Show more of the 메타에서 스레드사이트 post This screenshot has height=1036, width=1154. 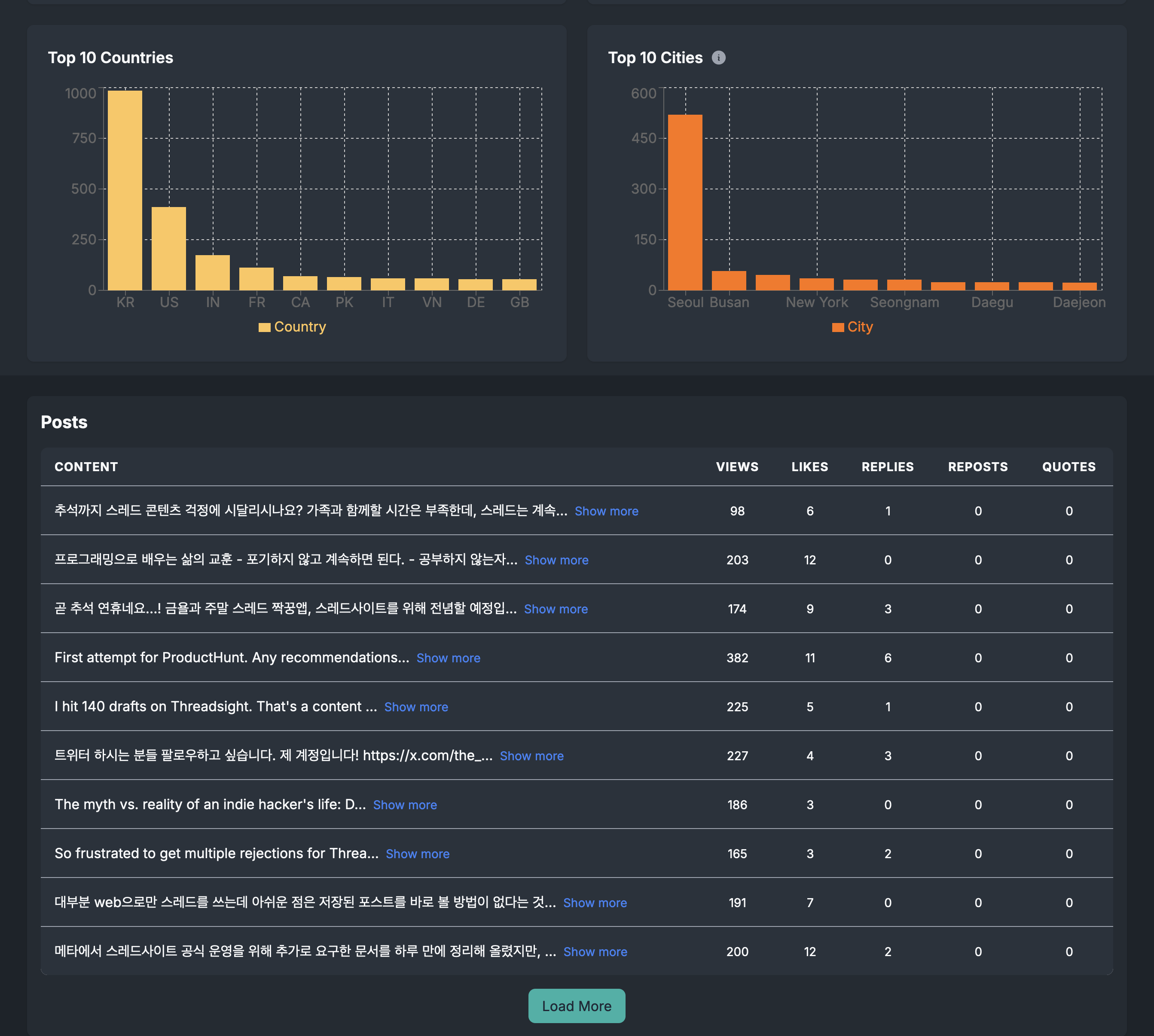coord(595,952)
